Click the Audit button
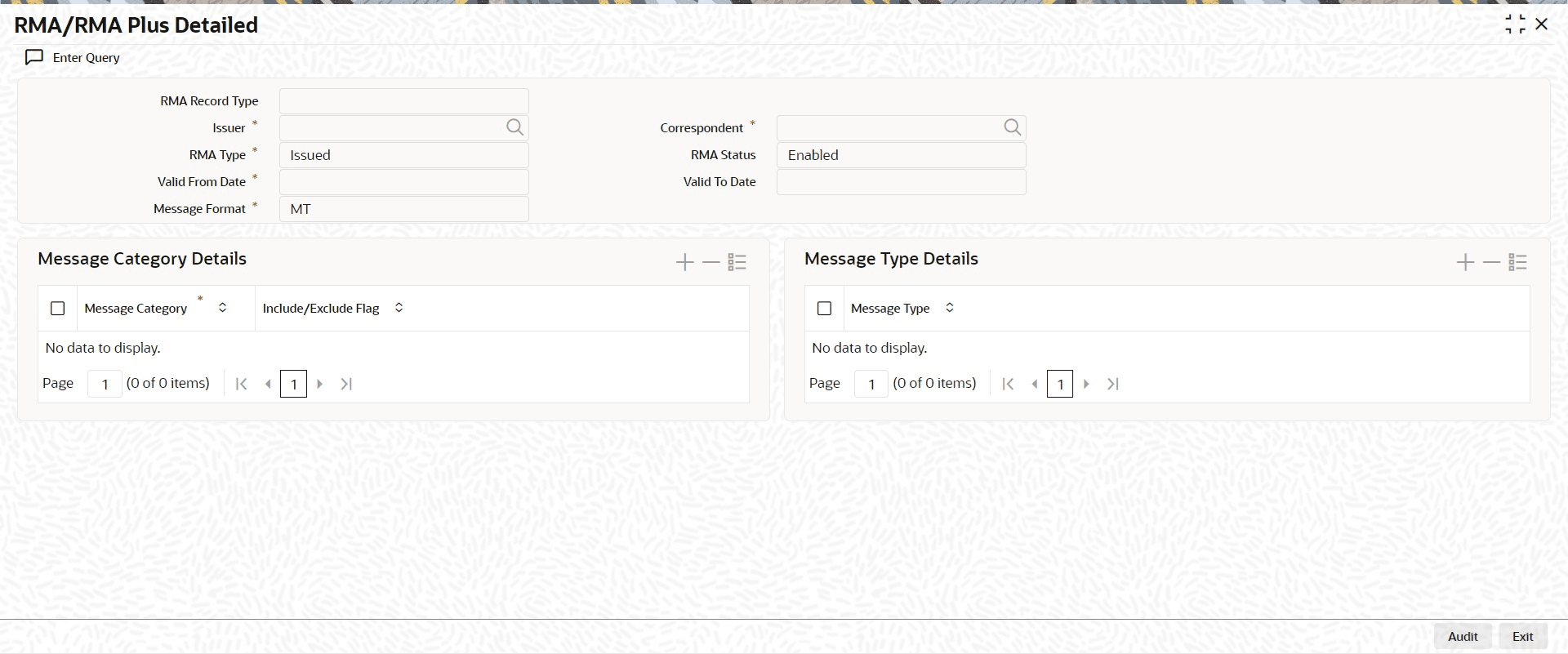Image resolution: width=1568 pixels, height=654 pixels. (x=1463, y=637)
